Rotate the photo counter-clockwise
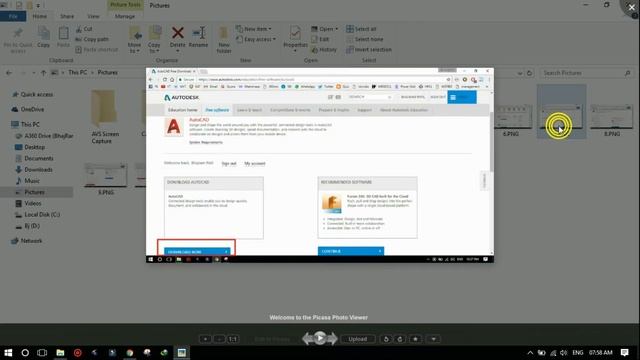This screenshot has width=640, height=360. pos(386,339)
